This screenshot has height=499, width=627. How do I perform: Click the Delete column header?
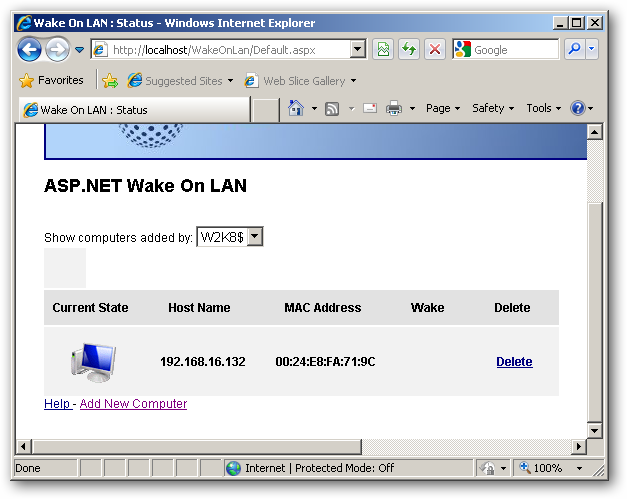[512, 307]
